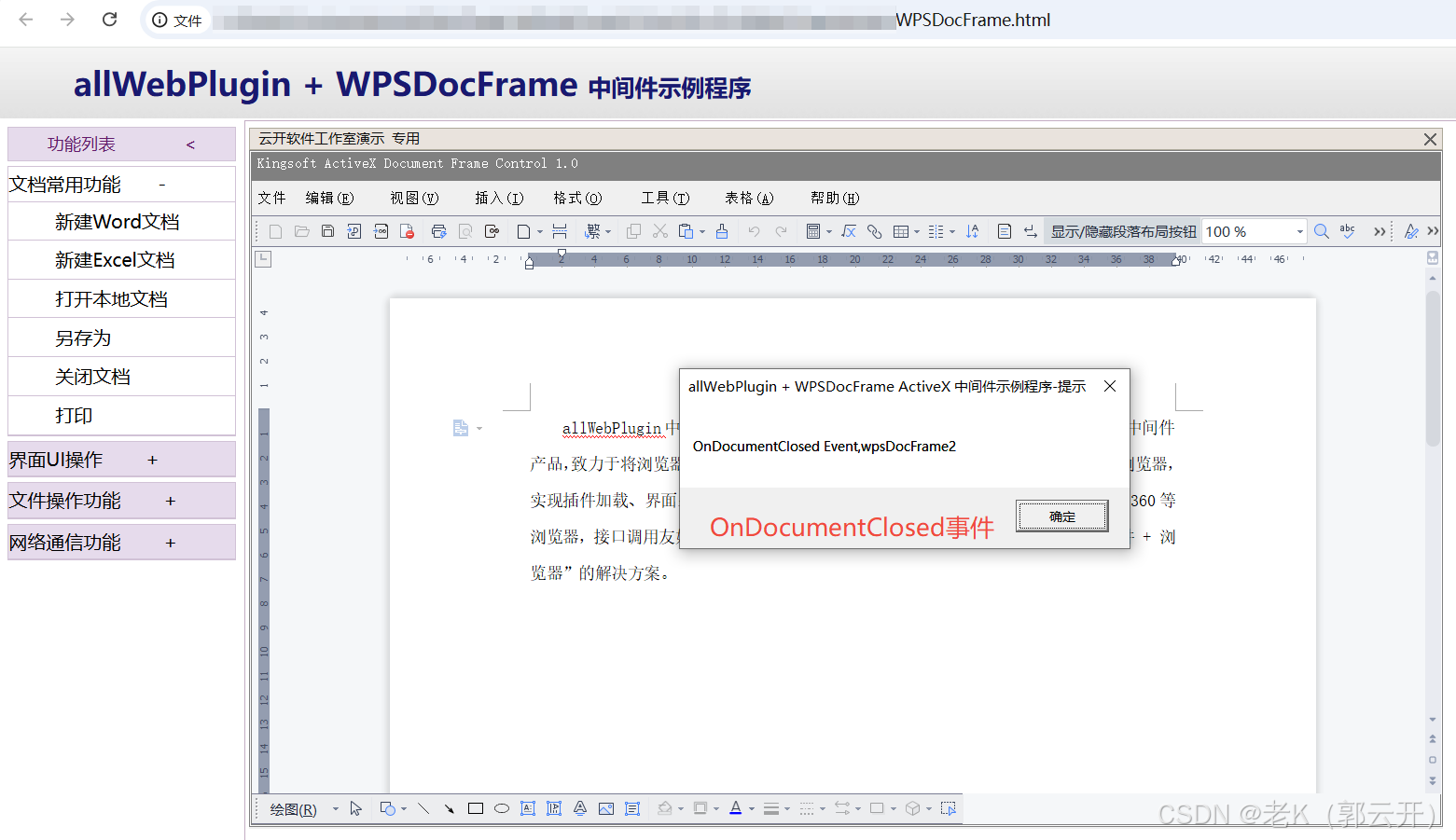
Task: Close the alert dialog with its X
Action: pos(1110,386)
